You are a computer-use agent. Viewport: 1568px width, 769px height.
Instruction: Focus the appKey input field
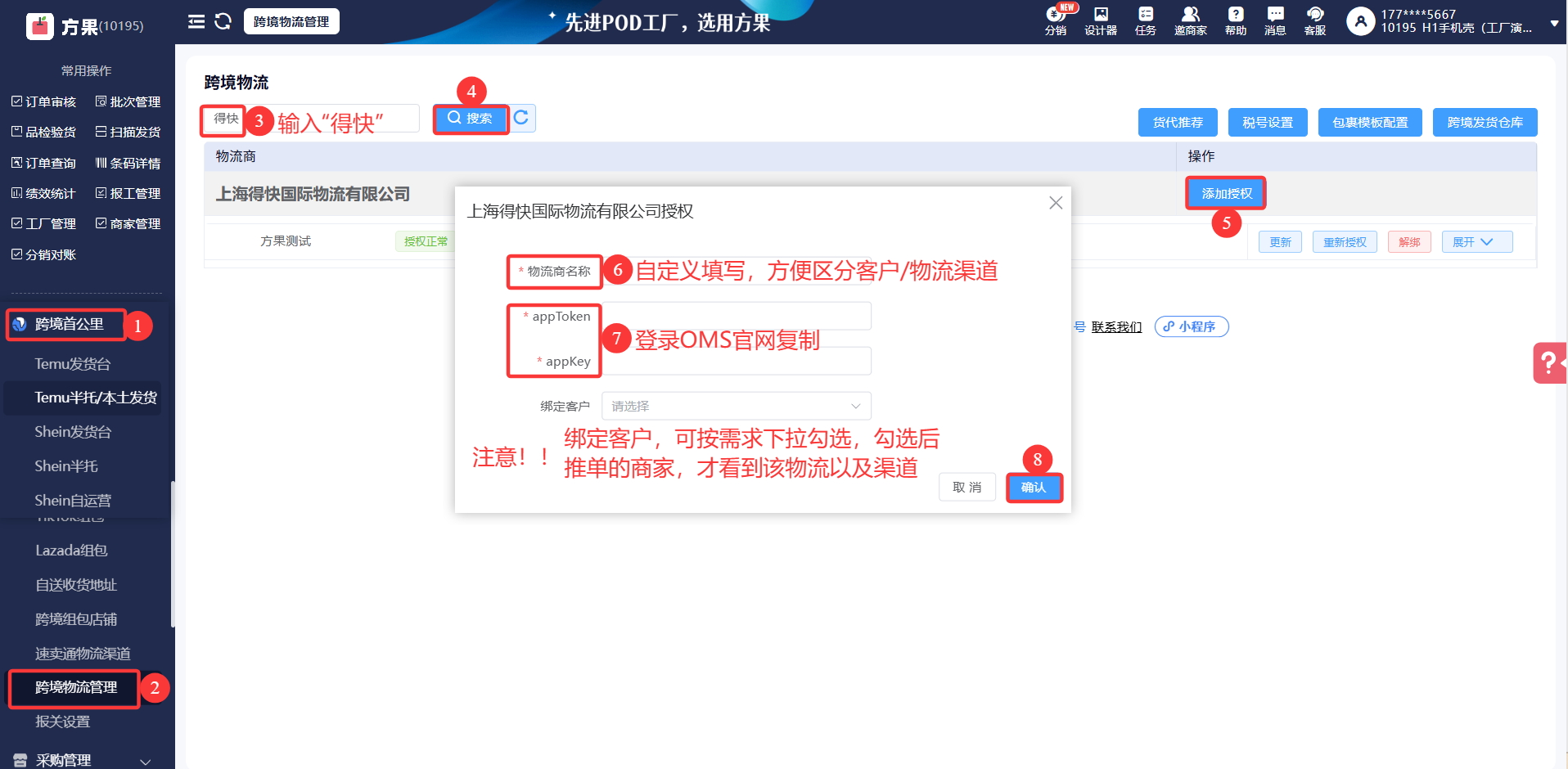click(736, 361)
